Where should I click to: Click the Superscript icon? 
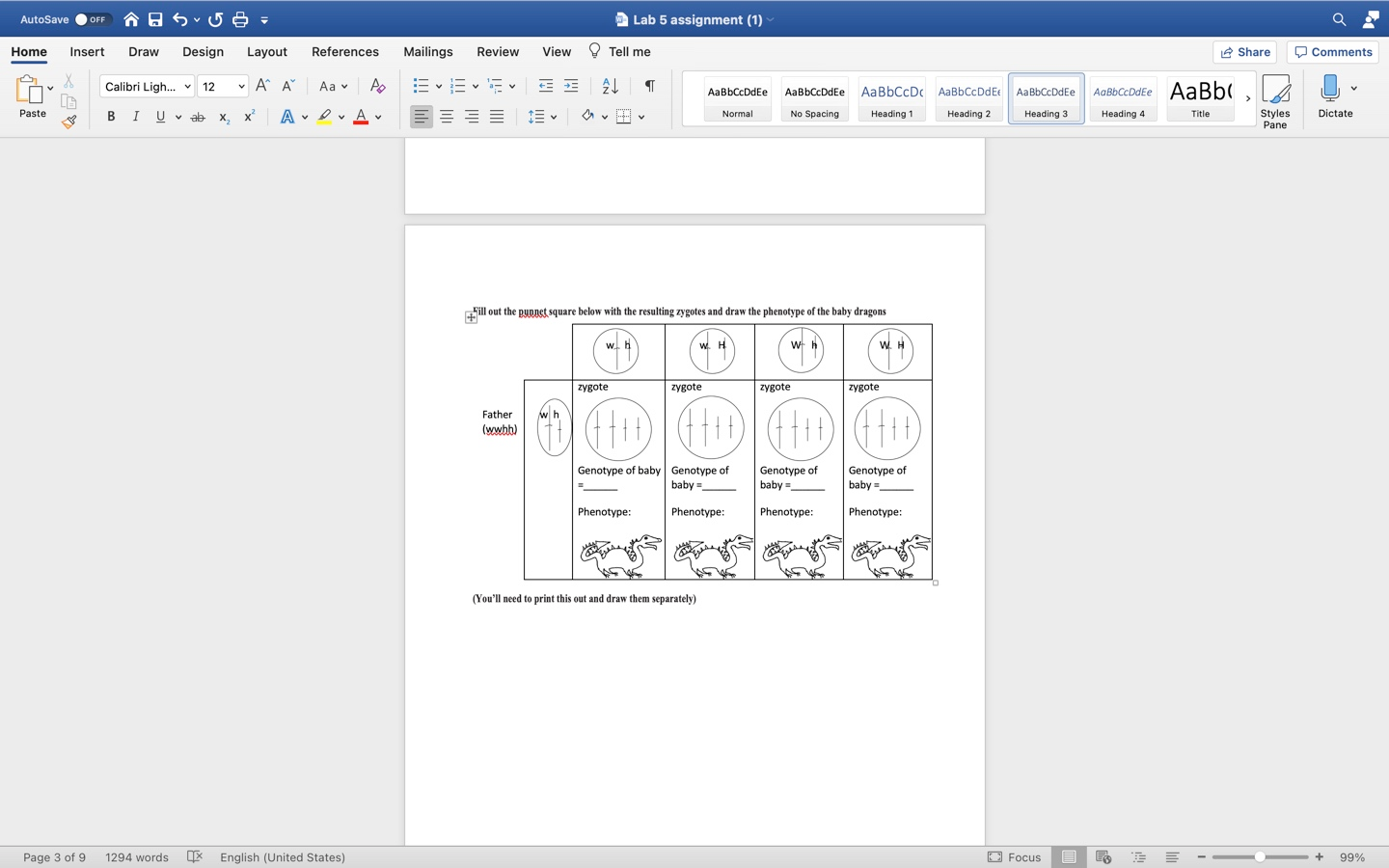click(248, 116)
